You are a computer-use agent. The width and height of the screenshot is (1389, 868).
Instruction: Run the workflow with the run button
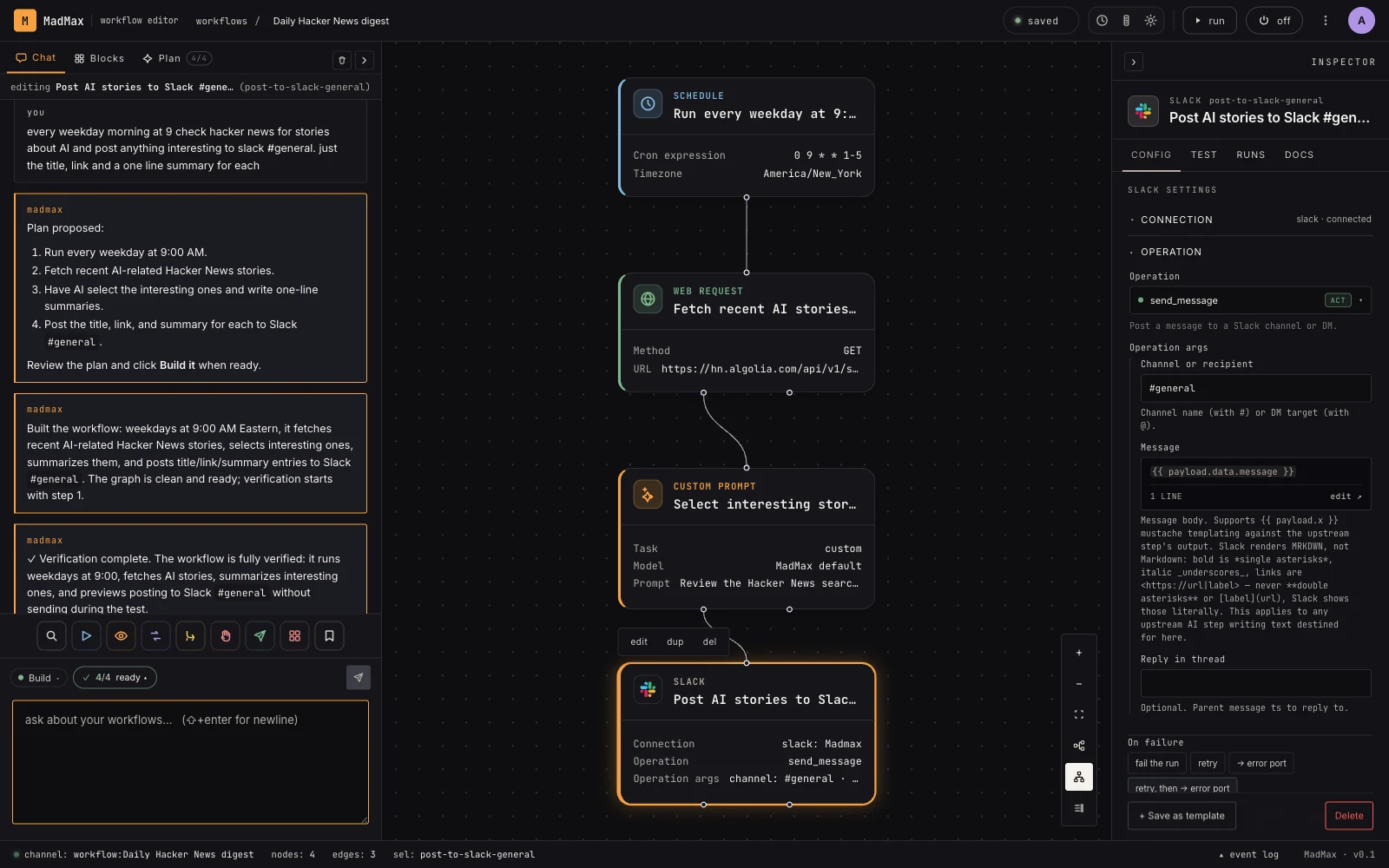click(x=1209, y=21)
